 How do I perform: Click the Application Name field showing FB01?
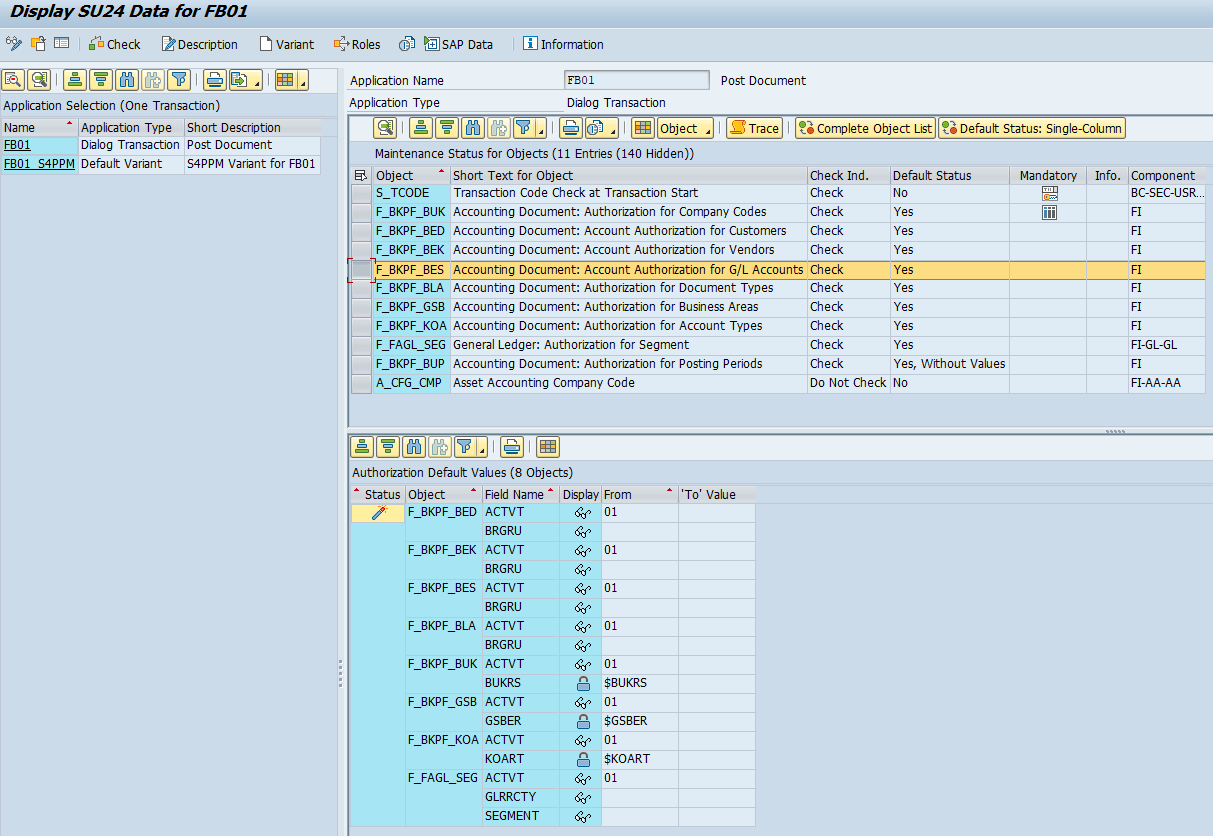tap(636, 80)
